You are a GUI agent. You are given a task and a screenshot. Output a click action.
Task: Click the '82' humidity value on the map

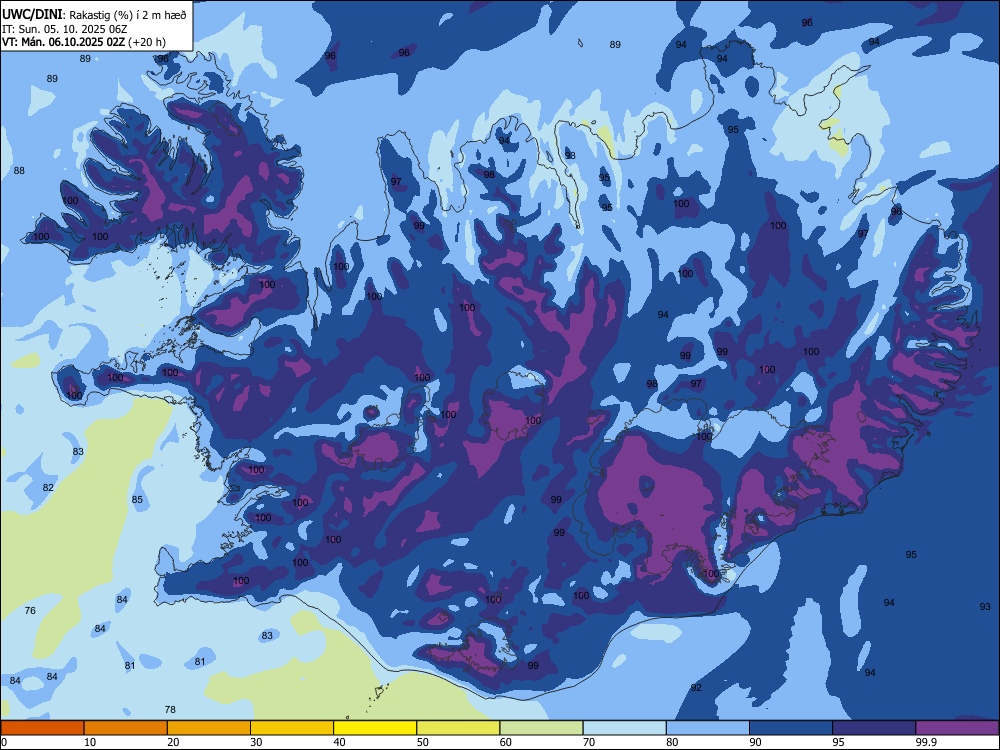pyautogui.click(x=48, y=488)
